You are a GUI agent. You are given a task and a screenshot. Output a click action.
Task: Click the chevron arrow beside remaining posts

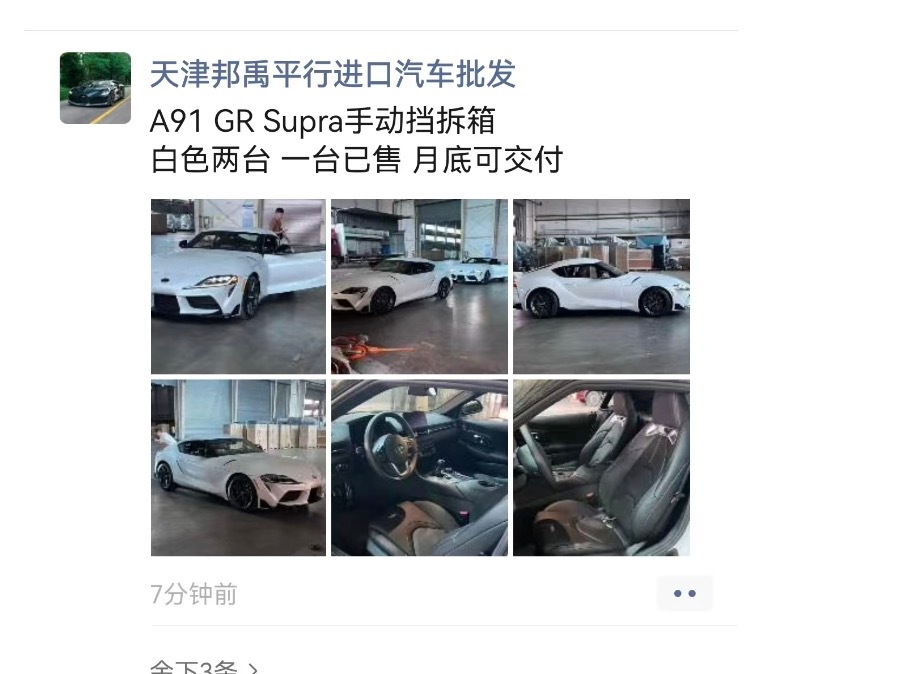tap(253, 668)
